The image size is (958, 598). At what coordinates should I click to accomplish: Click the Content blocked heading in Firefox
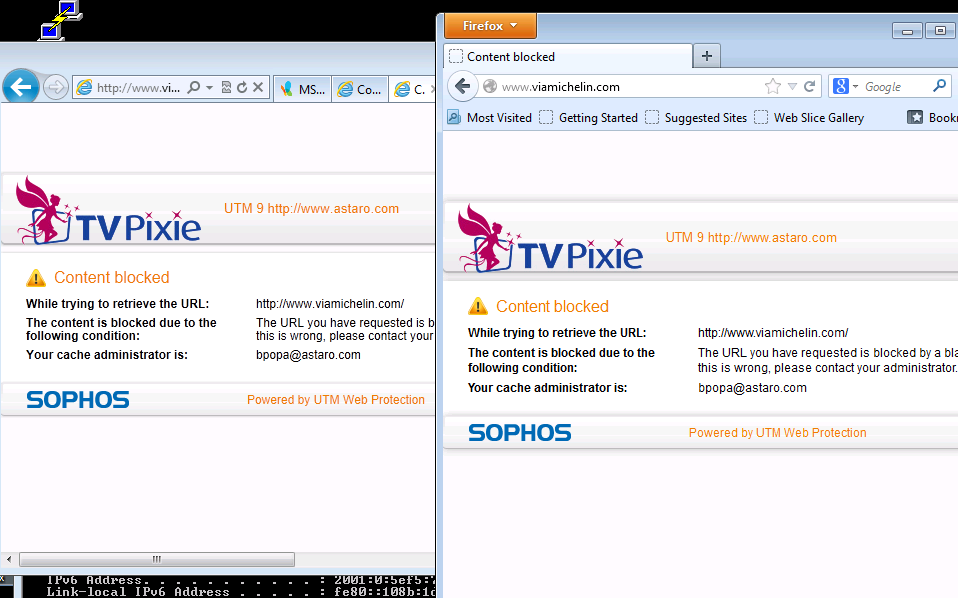pos(552,306)
